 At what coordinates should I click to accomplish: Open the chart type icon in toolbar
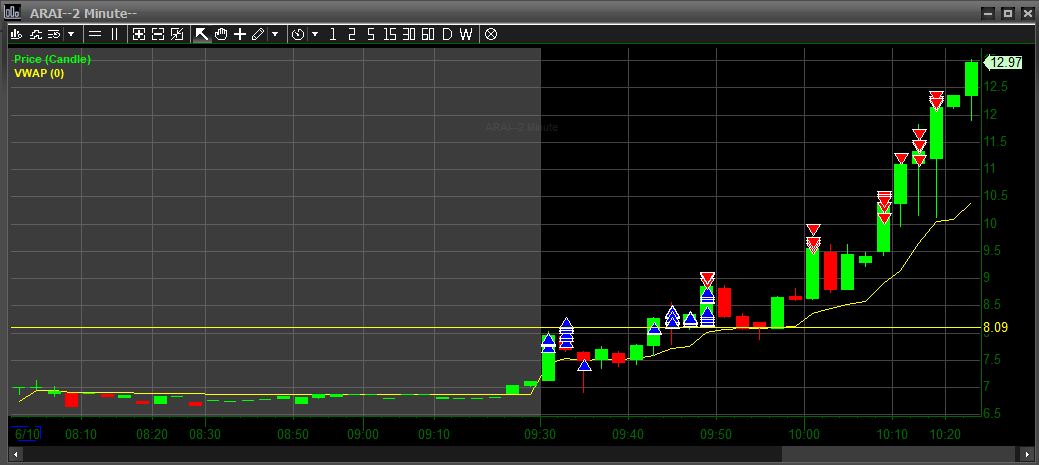point(17,34)
